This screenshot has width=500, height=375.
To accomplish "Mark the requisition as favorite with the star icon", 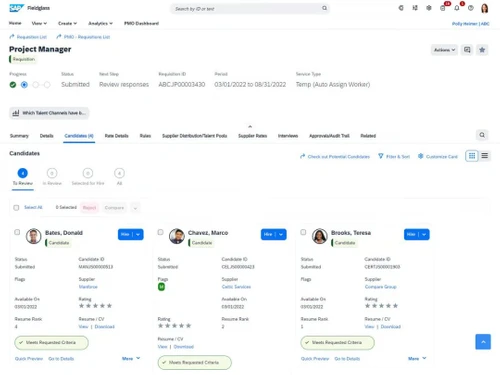I will 482,50.
